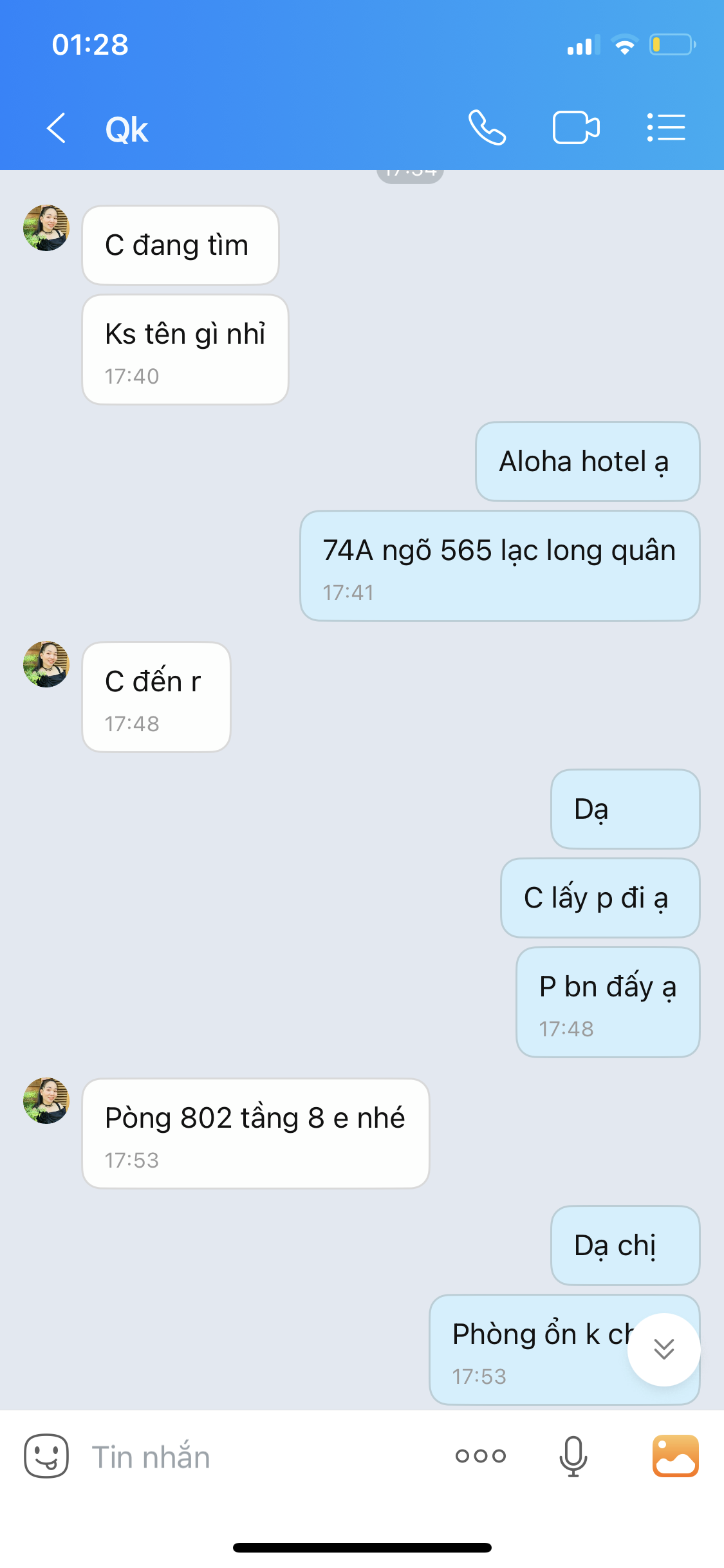This screenshot has height=1568, width=724.
Task: Select the "74A ngõ 565 lạc long quân" message
Action: click(500, 566)
